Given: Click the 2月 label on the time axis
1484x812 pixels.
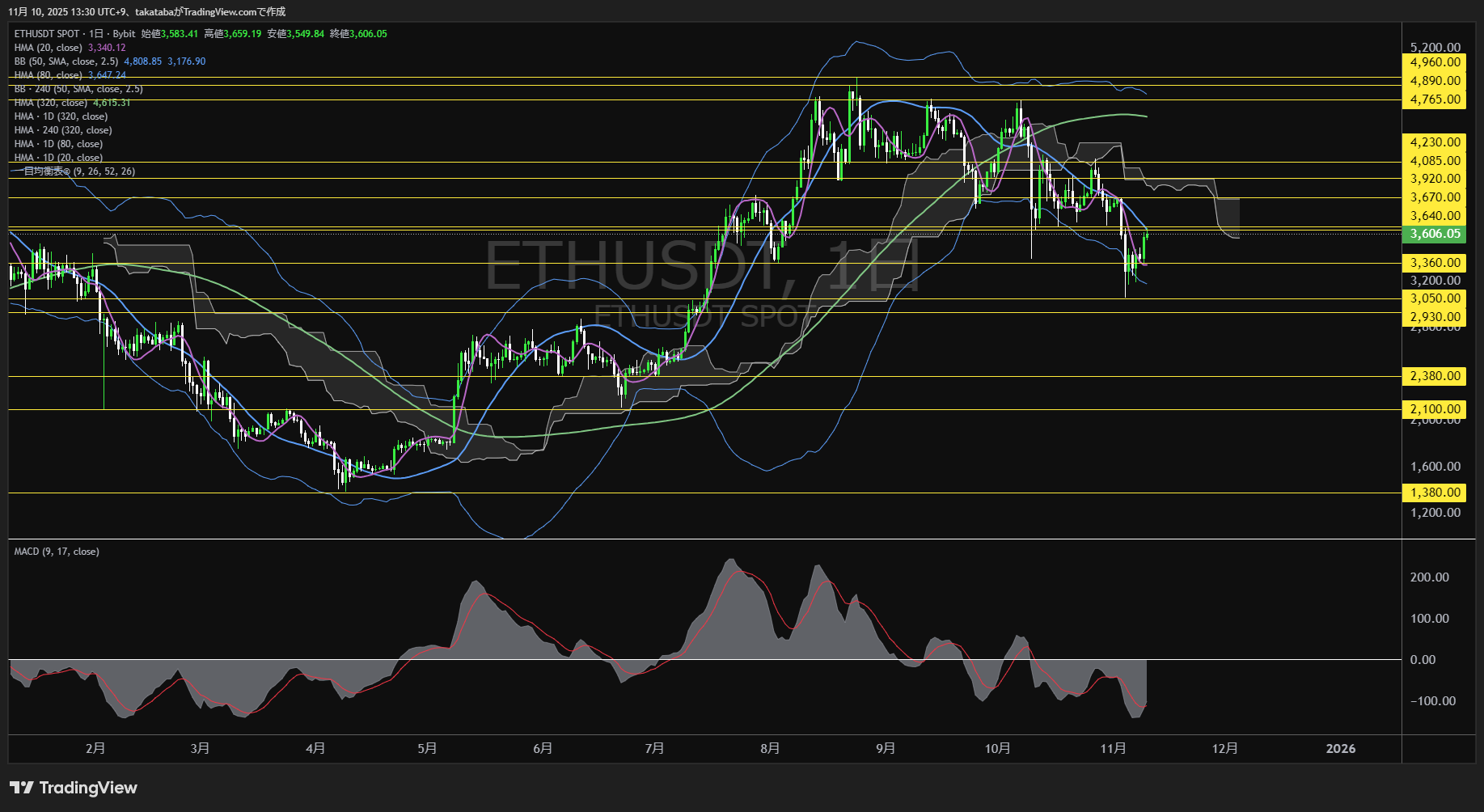Looking at the screenshot, I should tap(95, 748).
